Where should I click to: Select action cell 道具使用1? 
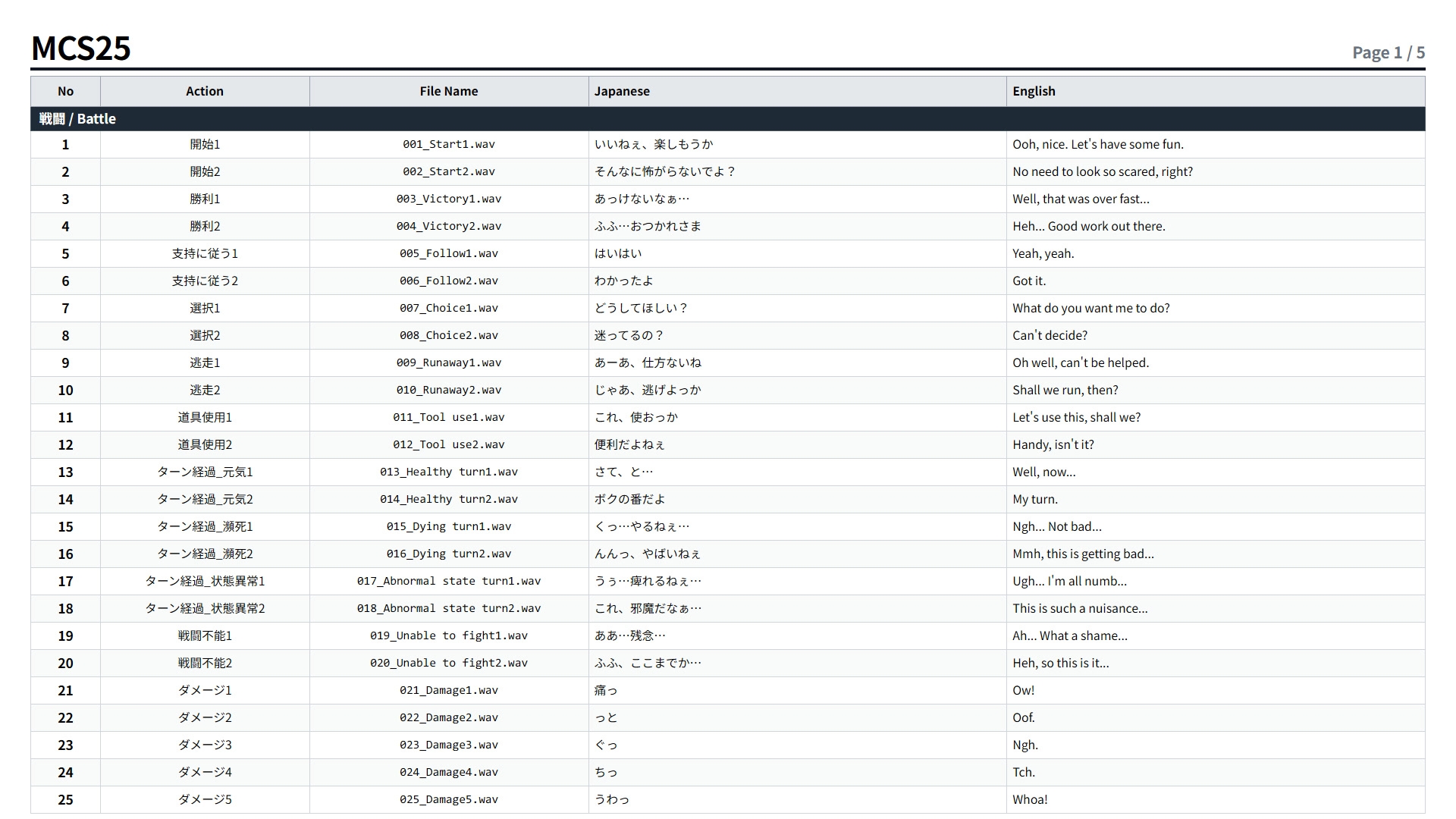pos(205,417)
